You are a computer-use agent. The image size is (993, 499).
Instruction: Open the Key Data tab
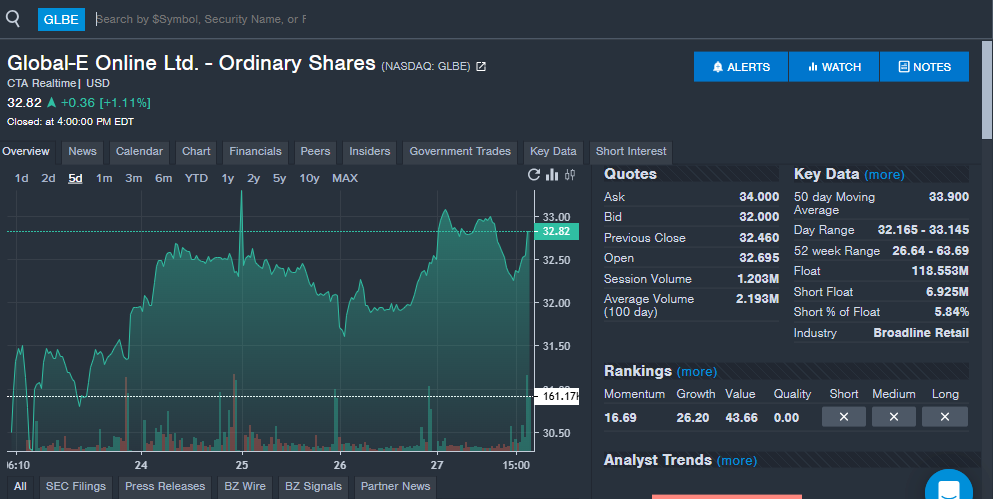553,152
